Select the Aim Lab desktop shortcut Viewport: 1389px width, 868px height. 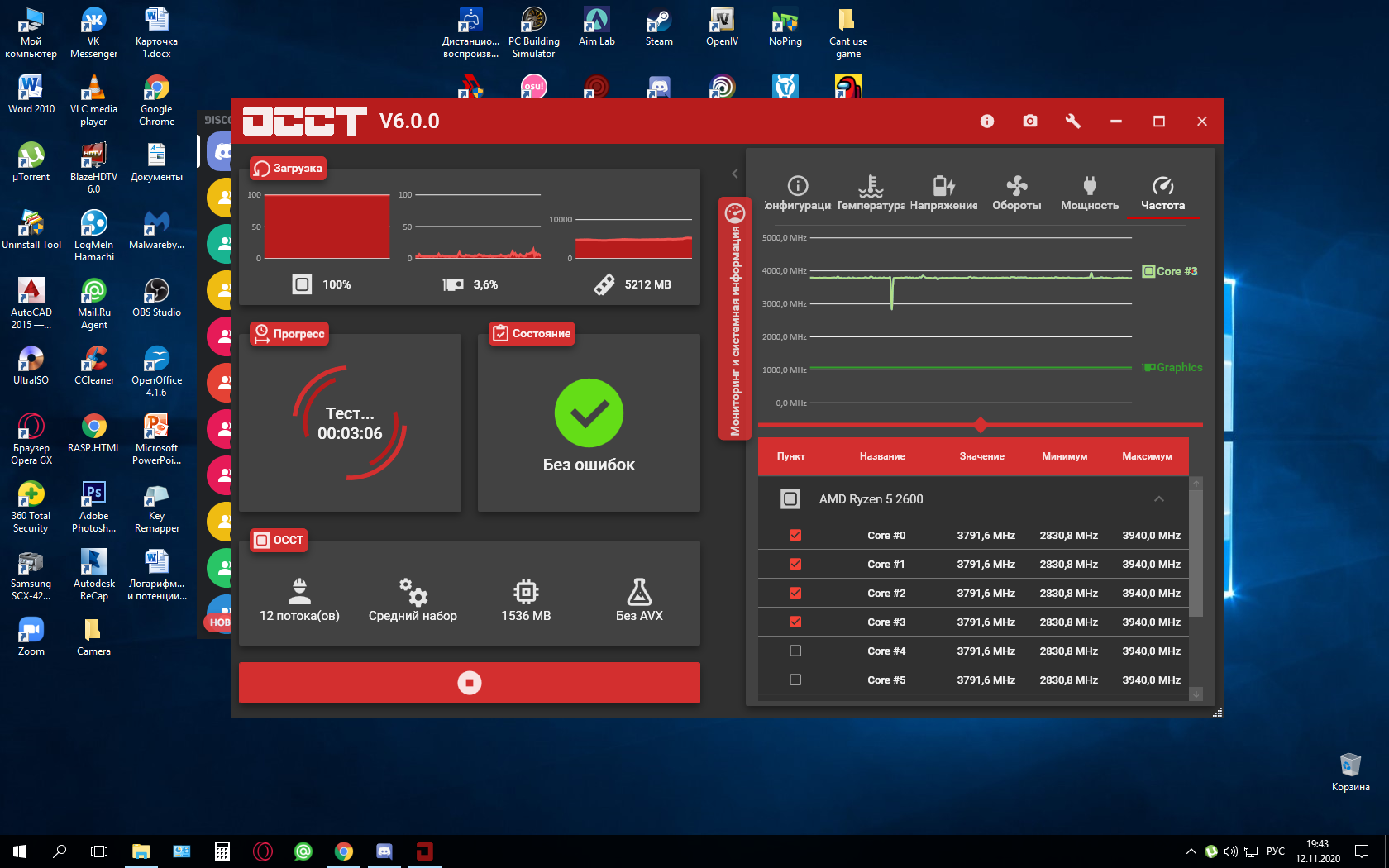596,27
